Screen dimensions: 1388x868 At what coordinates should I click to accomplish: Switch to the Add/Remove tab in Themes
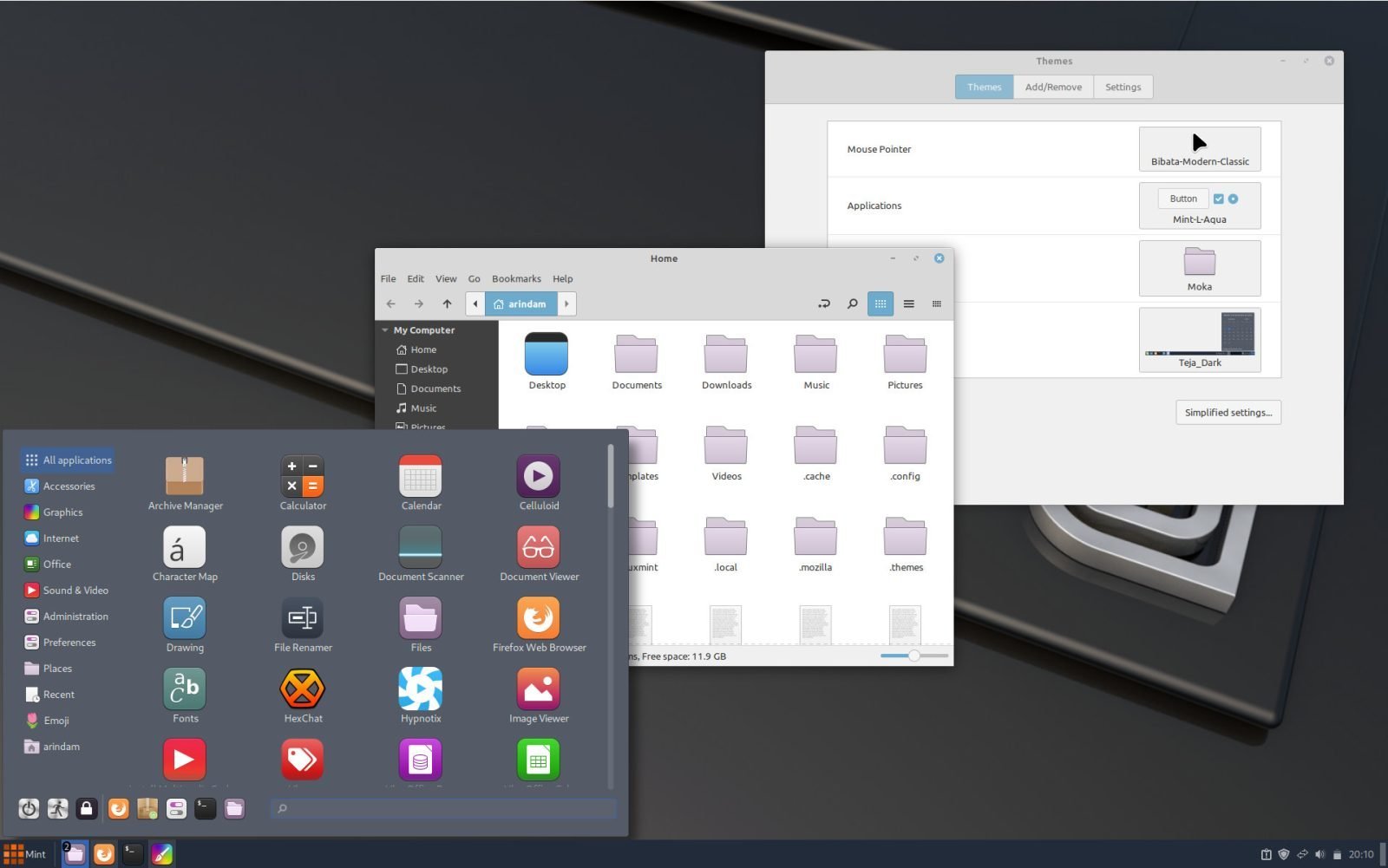[x=1052, y=87]
